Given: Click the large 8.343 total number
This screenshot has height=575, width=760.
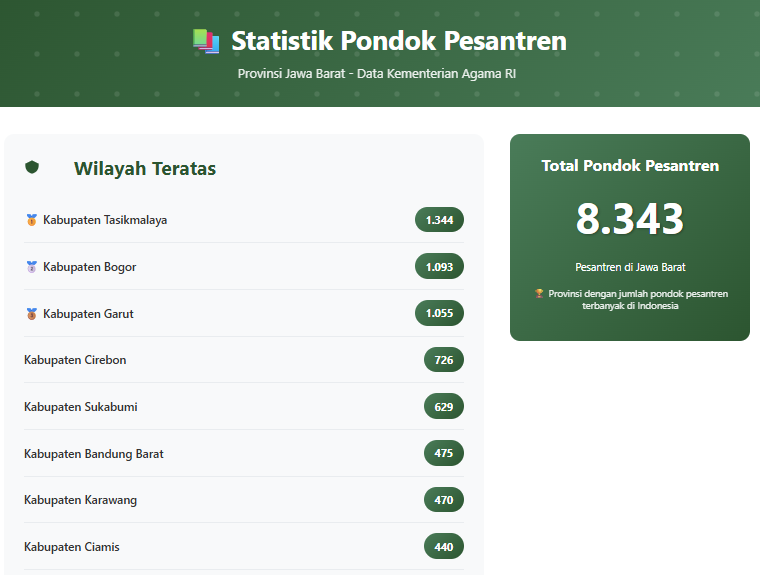Looking at the screenshot, I should point(630,219).
